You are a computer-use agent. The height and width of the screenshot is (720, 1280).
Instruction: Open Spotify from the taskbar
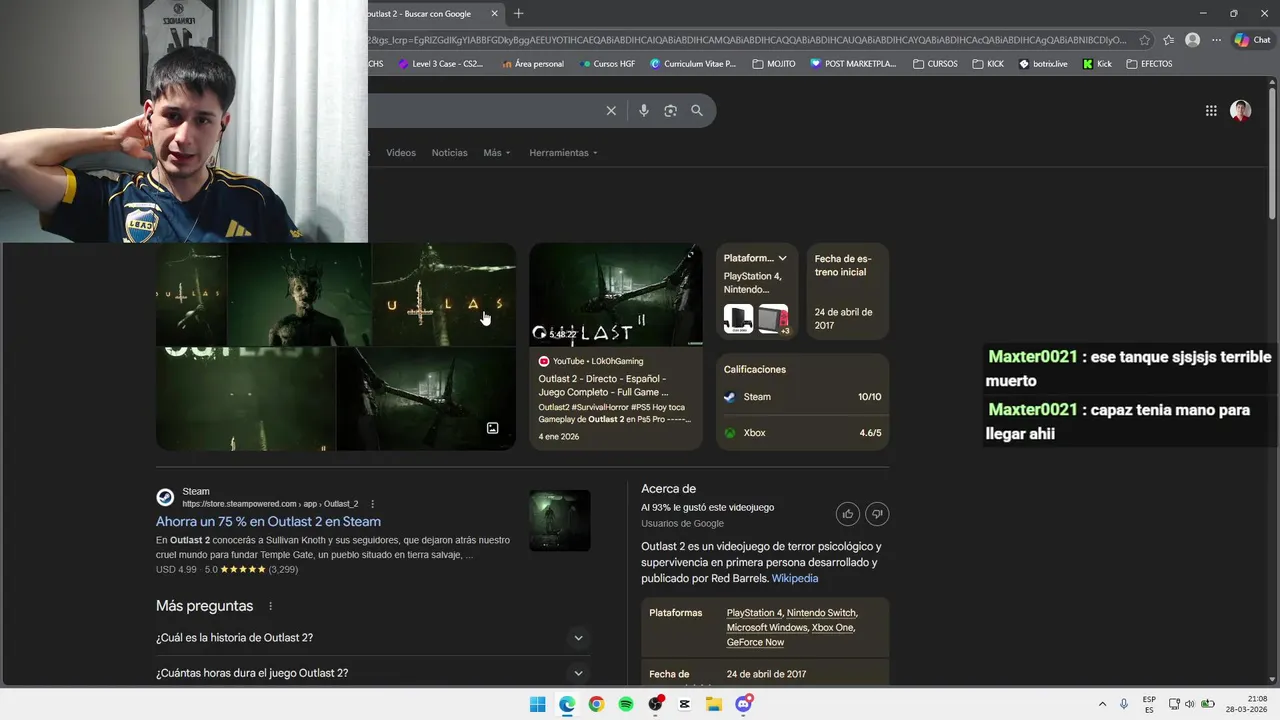(626, 704)
